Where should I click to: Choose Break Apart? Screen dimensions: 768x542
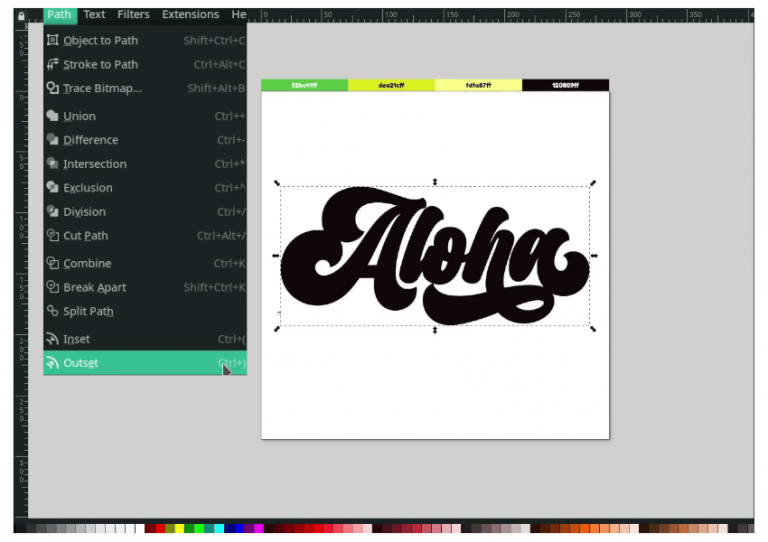point(145,287)
